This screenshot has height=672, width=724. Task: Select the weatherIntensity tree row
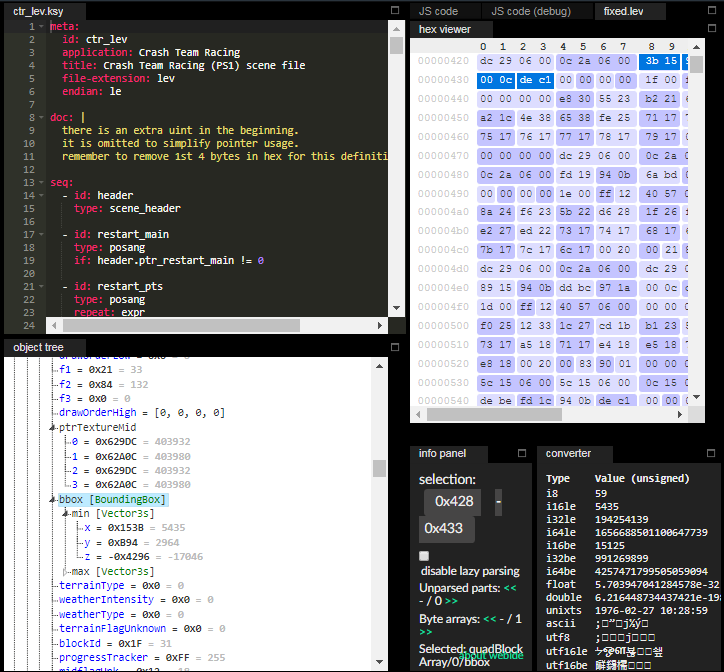(x=136, y=600)
